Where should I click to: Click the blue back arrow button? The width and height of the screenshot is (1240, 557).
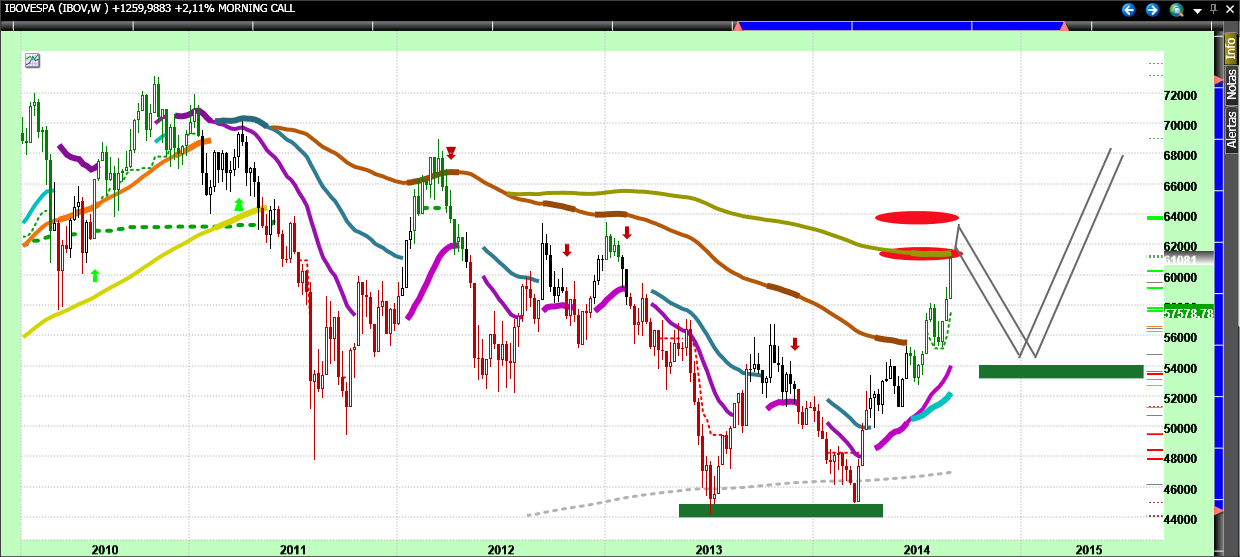point(1129,10)
